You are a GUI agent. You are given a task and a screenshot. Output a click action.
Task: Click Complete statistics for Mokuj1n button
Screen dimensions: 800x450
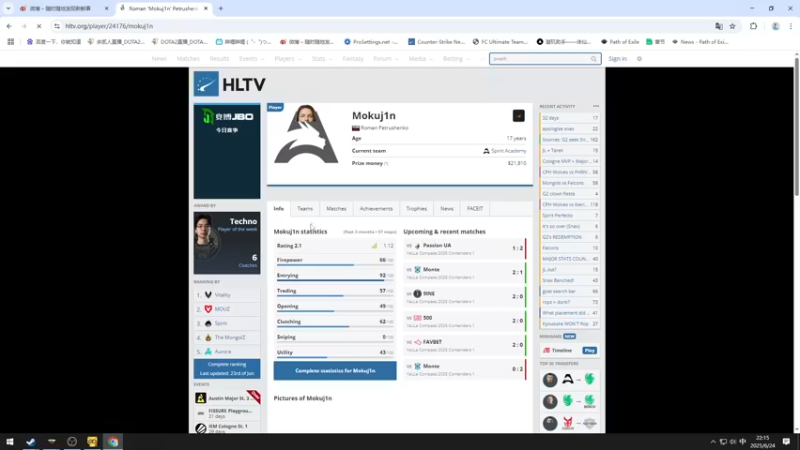pos(335,371)
